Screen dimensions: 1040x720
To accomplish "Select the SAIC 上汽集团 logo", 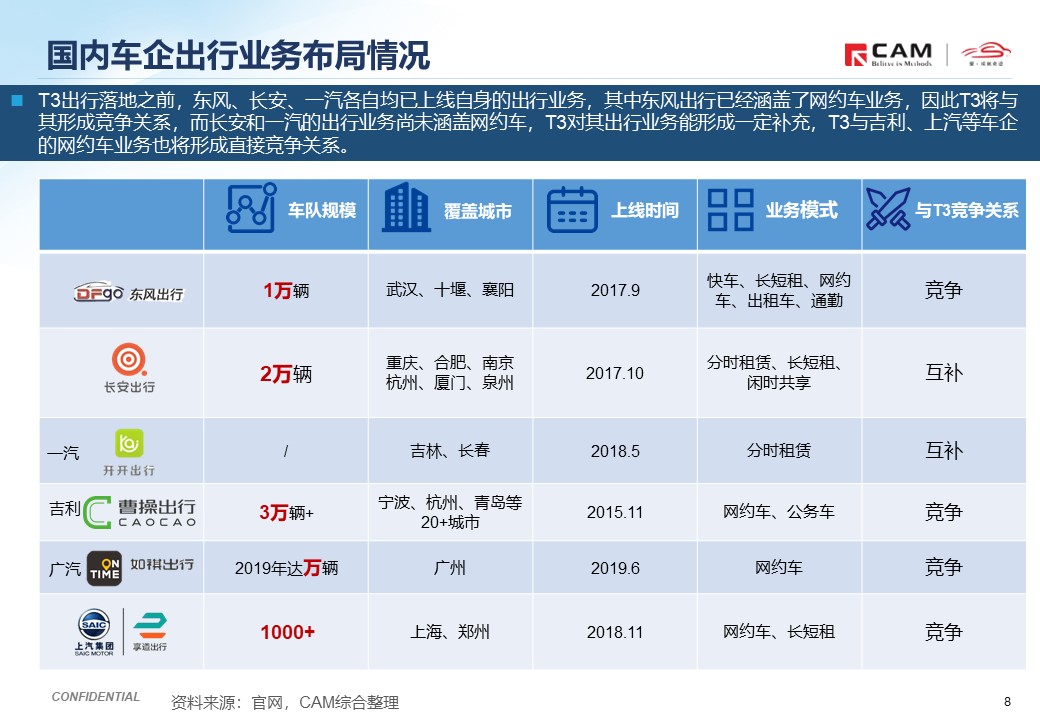I will click(x=94, y=632).
